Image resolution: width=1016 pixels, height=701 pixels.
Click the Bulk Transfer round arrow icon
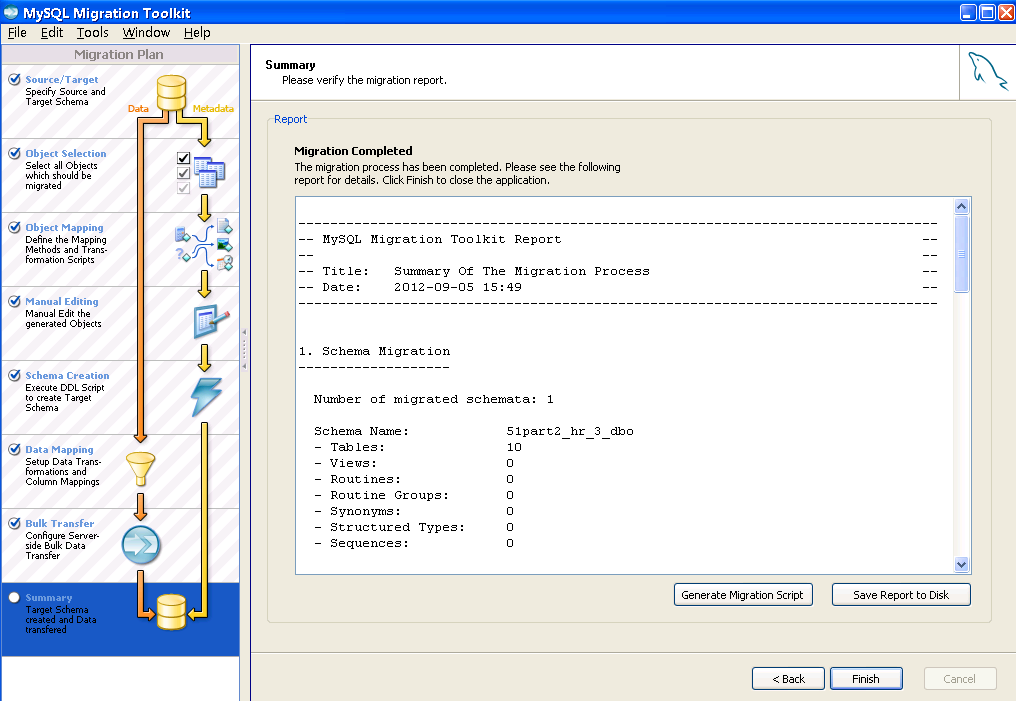pos(141,544)
